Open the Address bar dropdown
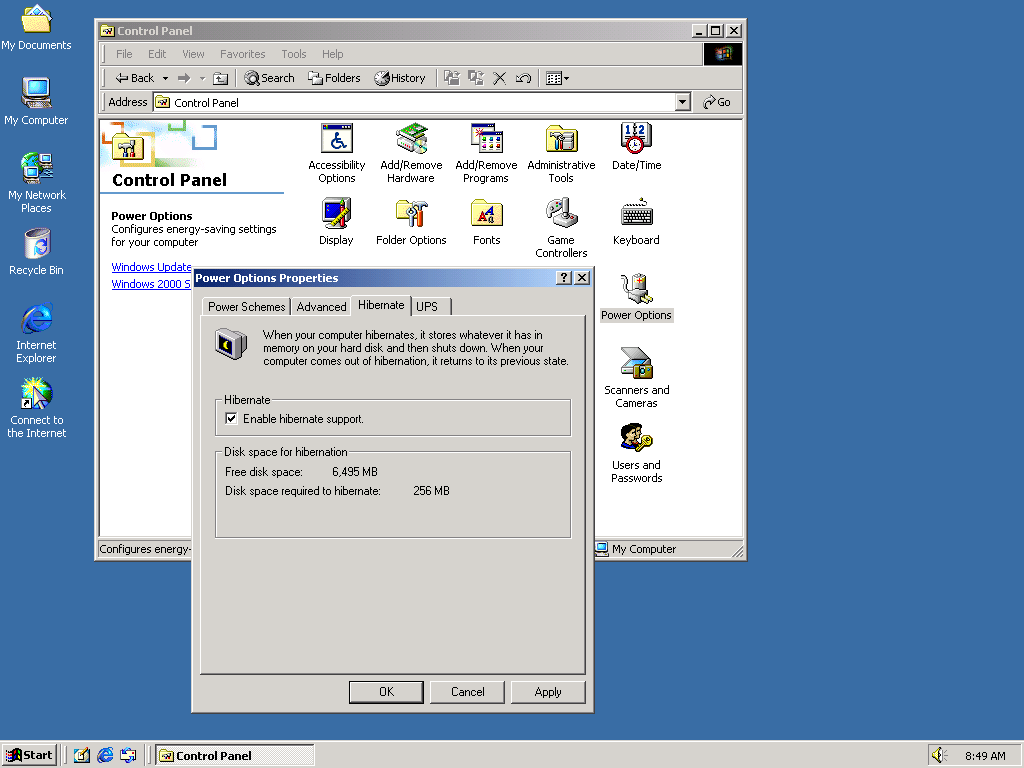1024x768 pixels. (682, 101)
